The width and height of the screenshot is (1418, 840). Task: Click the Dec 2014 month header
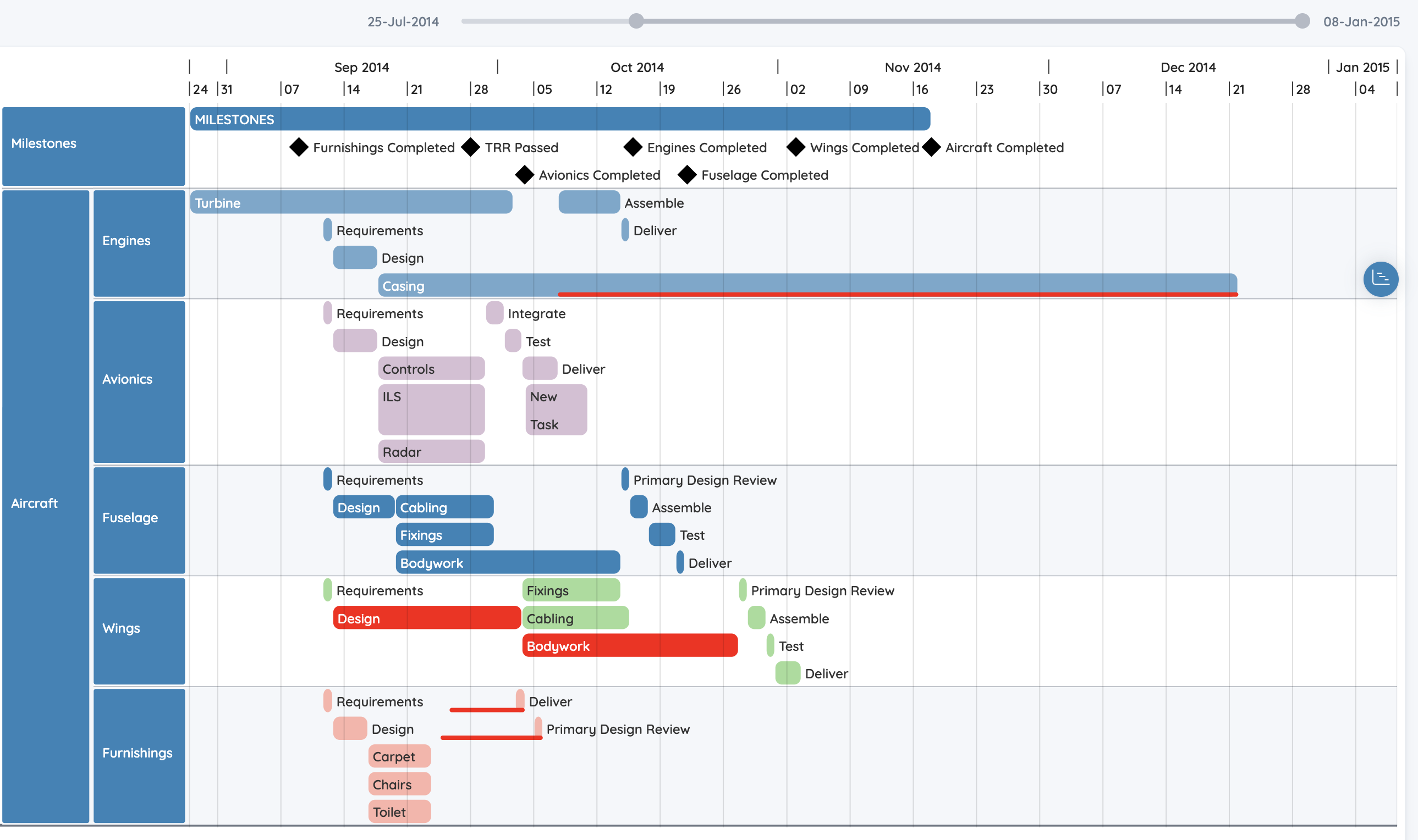click(x=1188, y=68)
